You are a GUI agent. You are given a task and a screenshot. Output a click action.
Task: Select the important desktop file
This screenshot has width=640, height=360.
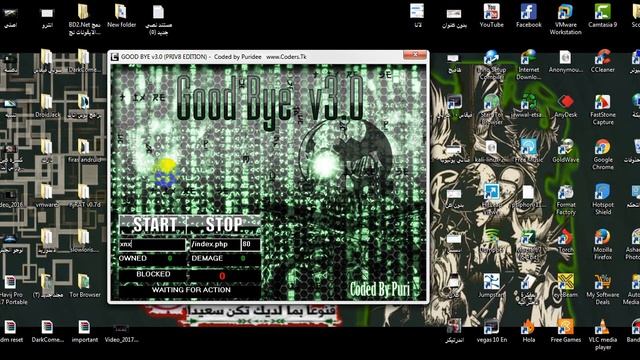point(84,331)
